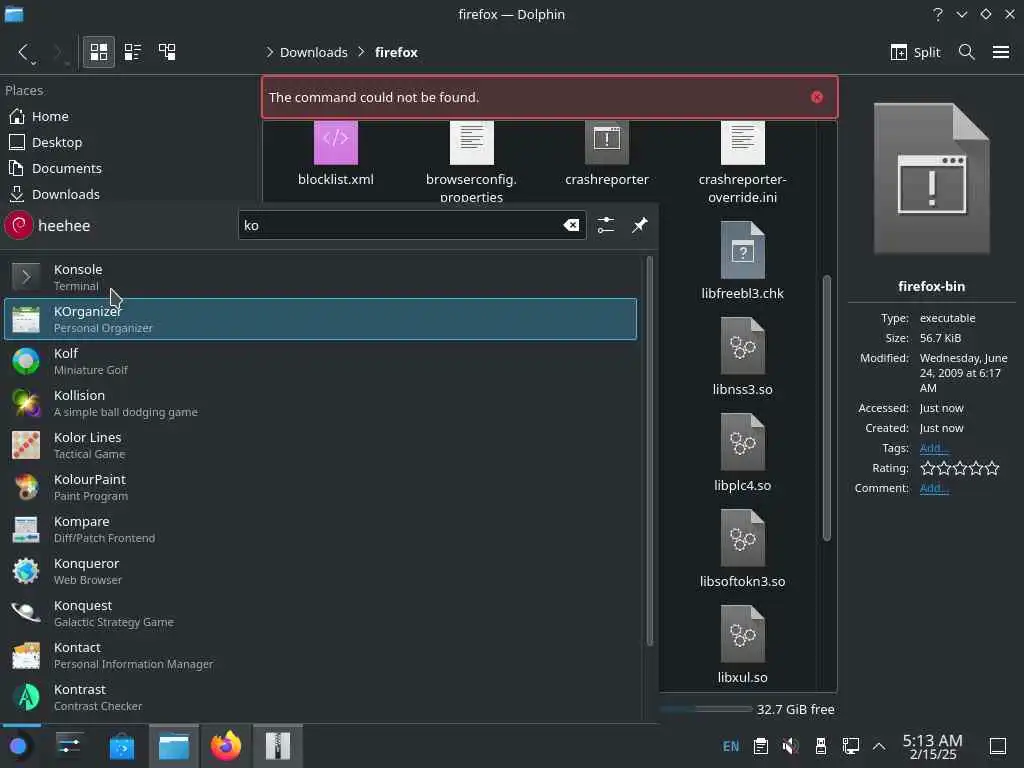
Task: Launch Konquest strategy game
Action: coord(320,613)
